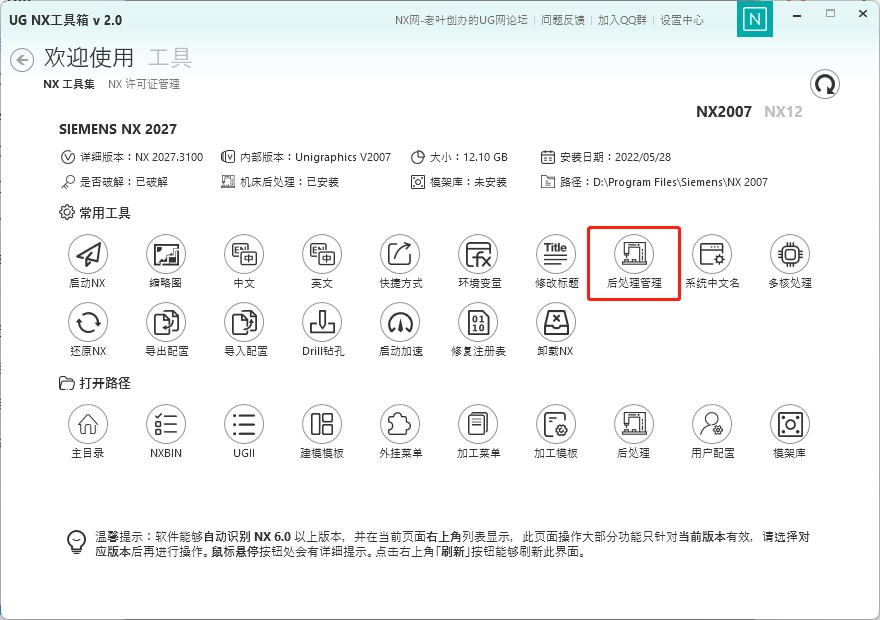
Task: Click the 导入配置 import icon
Action: [x=244, y=323]
